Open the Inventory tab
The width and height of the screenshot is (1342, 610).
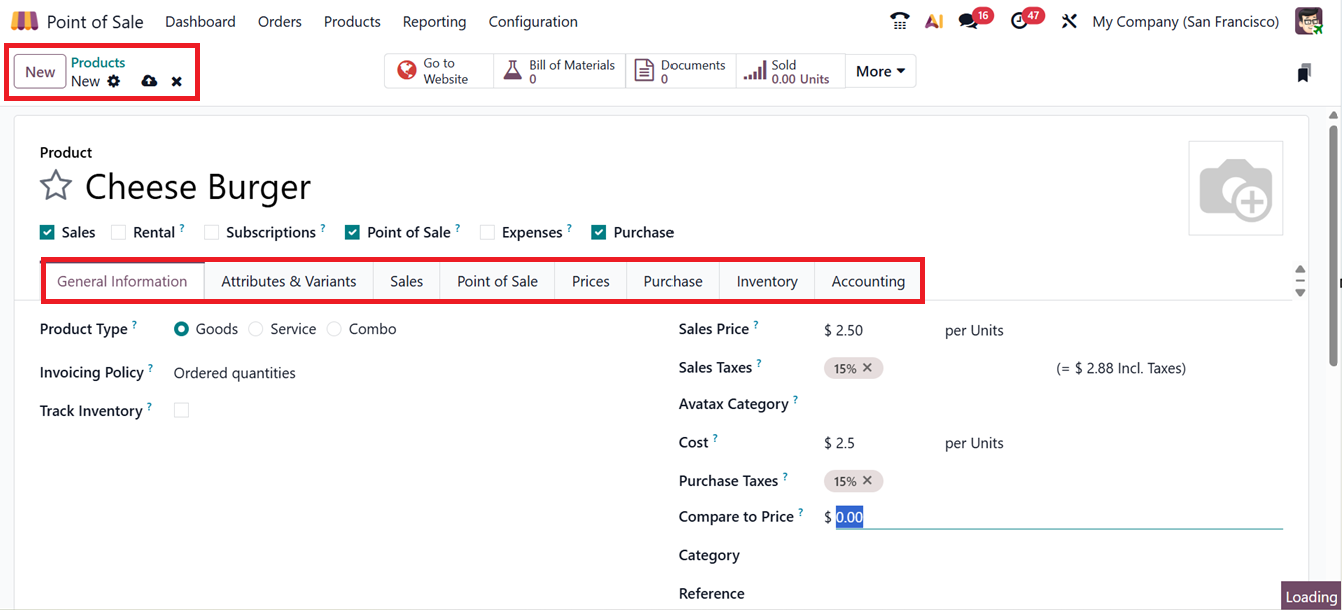pyautogui.click(x=767, y=281)
